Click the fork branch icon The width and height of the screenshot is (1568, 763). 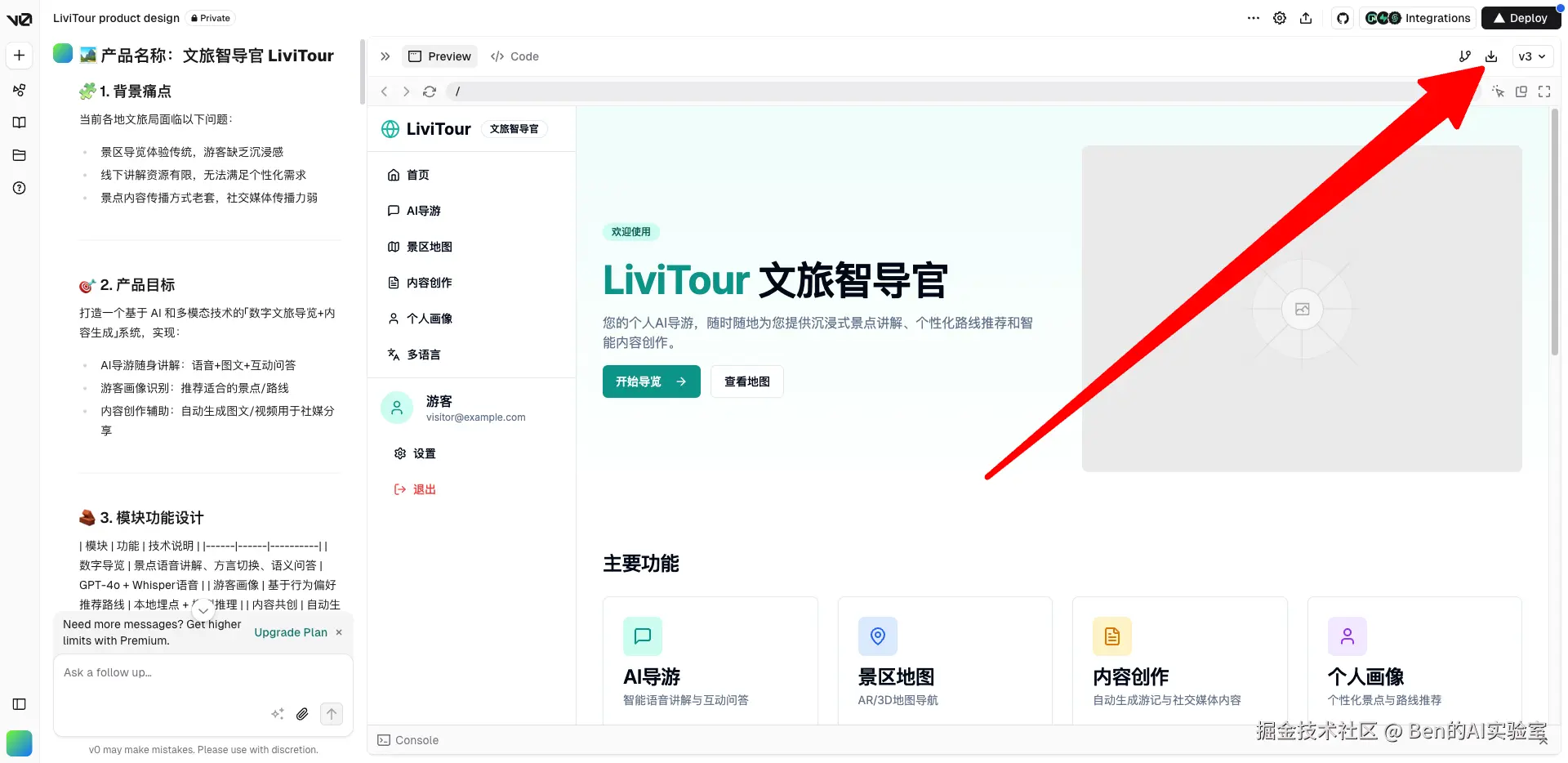[1465, 56]
